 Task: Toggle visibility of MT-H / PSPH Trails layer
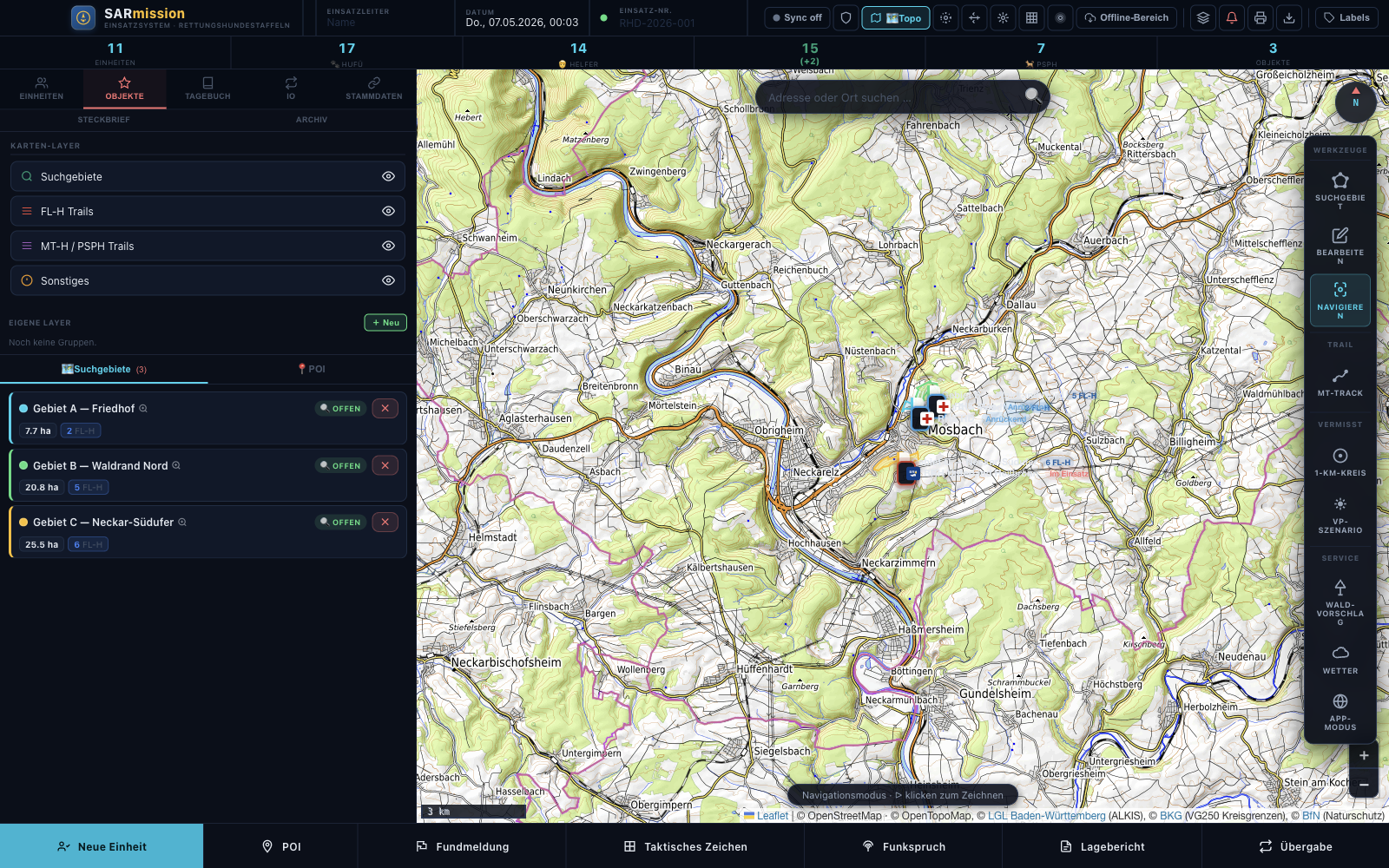[x=388, y=246]
